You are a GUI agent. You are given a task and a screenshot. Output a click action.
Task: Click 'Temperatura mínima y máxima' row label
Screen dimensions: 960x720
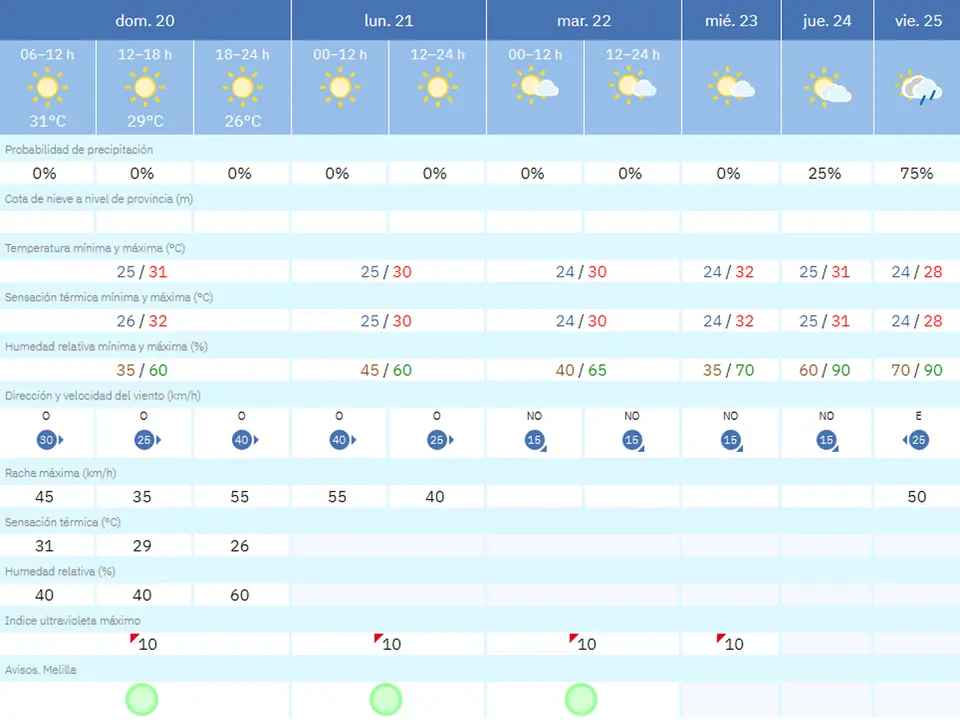95,248
